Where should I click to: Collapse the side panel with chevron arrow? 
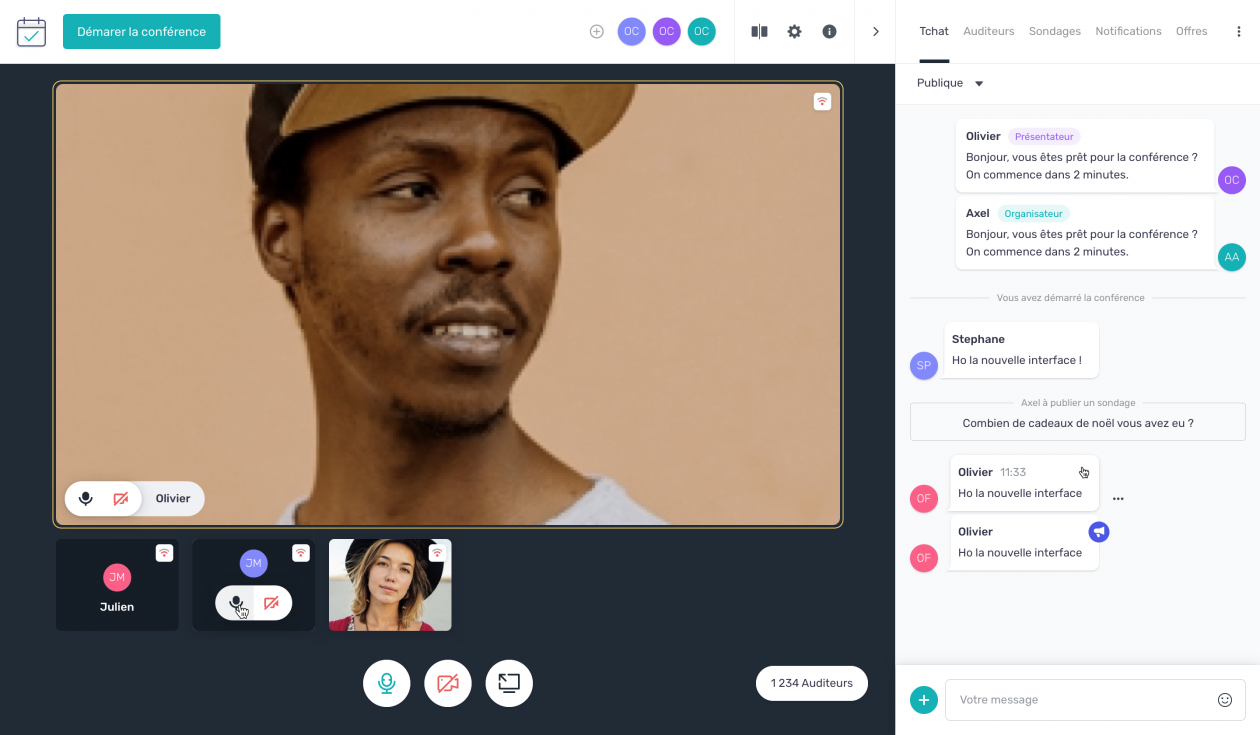(876, 32)
